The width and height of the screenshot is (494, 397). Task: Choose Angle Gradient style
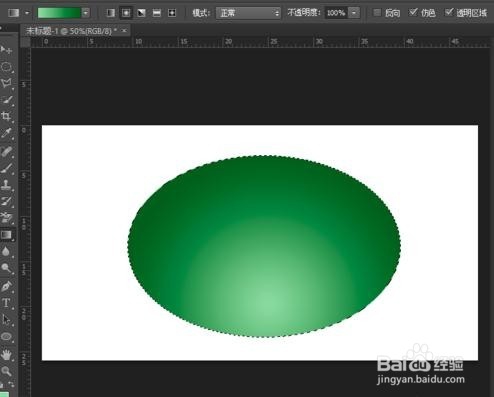[141, 13]
